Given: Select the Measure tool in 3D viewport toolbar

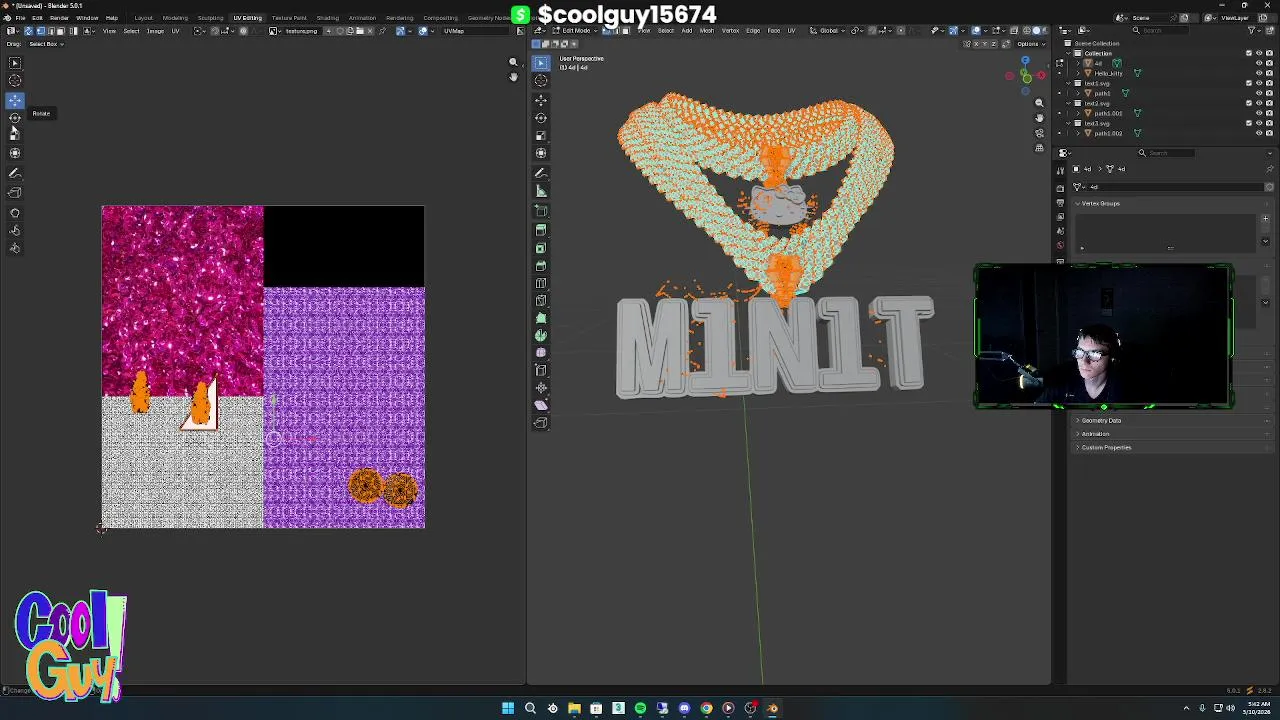Looking at the screenshot, I should [541, 191].
